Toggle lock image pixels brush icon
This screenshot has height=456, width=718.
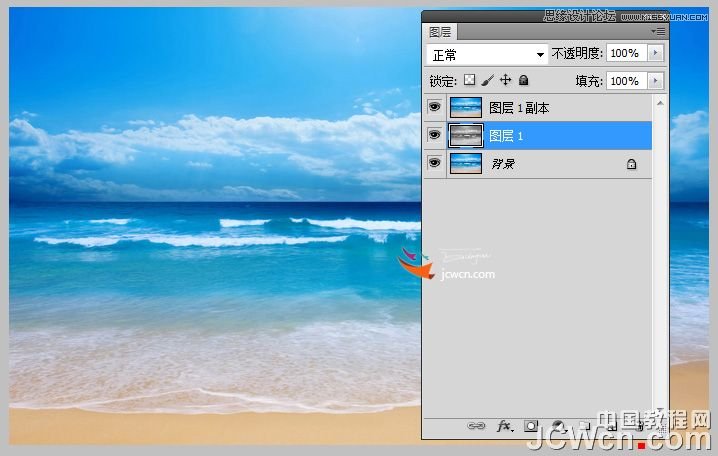click(488, 81)
